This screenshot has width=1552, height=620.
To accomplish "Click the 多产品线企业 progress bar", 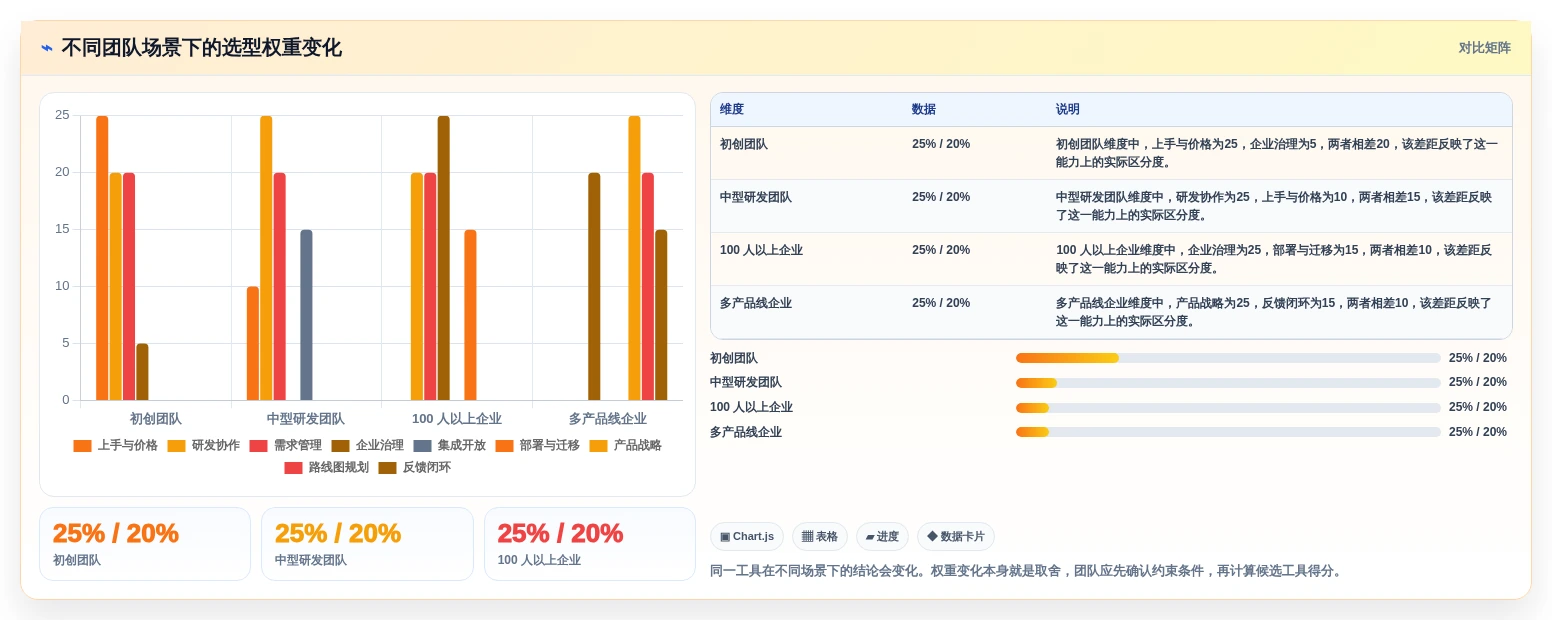I will coord(1228,432).
